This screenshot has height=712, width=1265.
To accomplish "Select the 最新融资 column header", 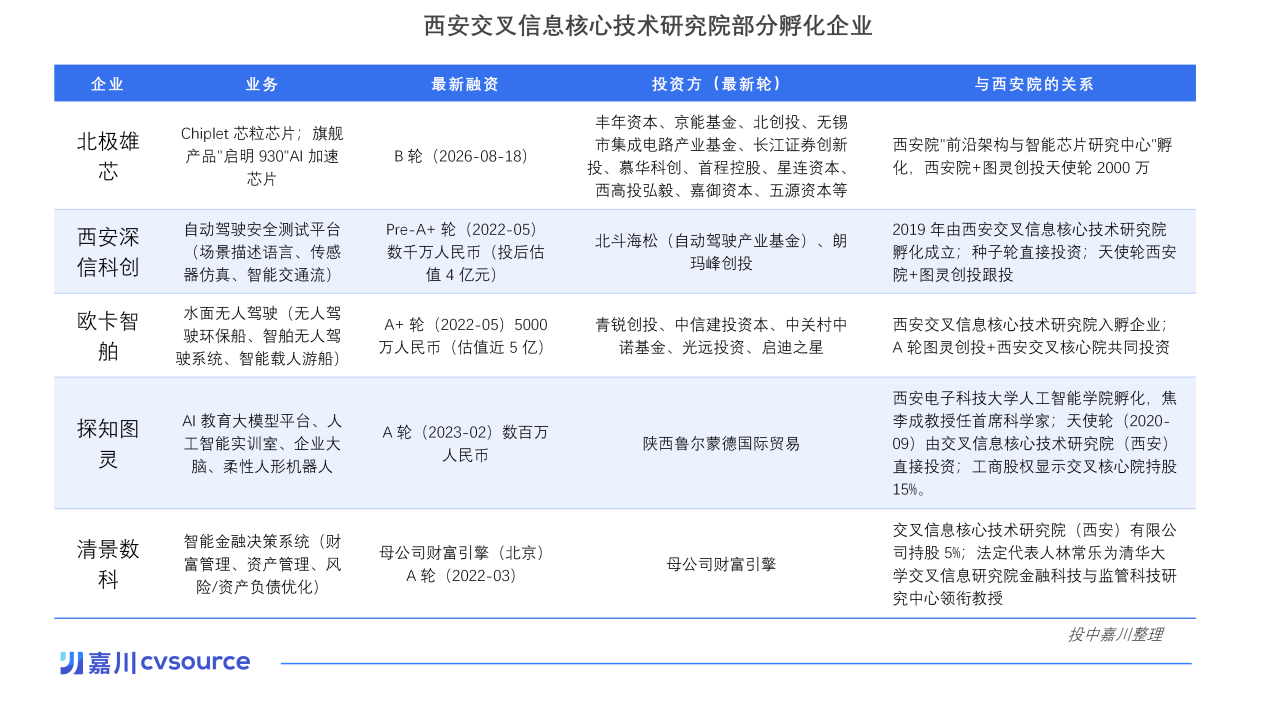I will (465, 84).
